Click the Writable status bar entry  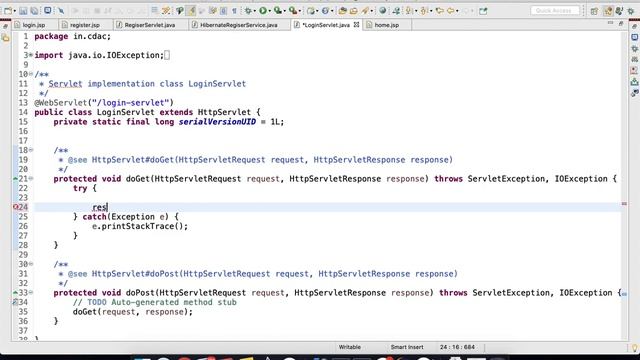point(349,347)
